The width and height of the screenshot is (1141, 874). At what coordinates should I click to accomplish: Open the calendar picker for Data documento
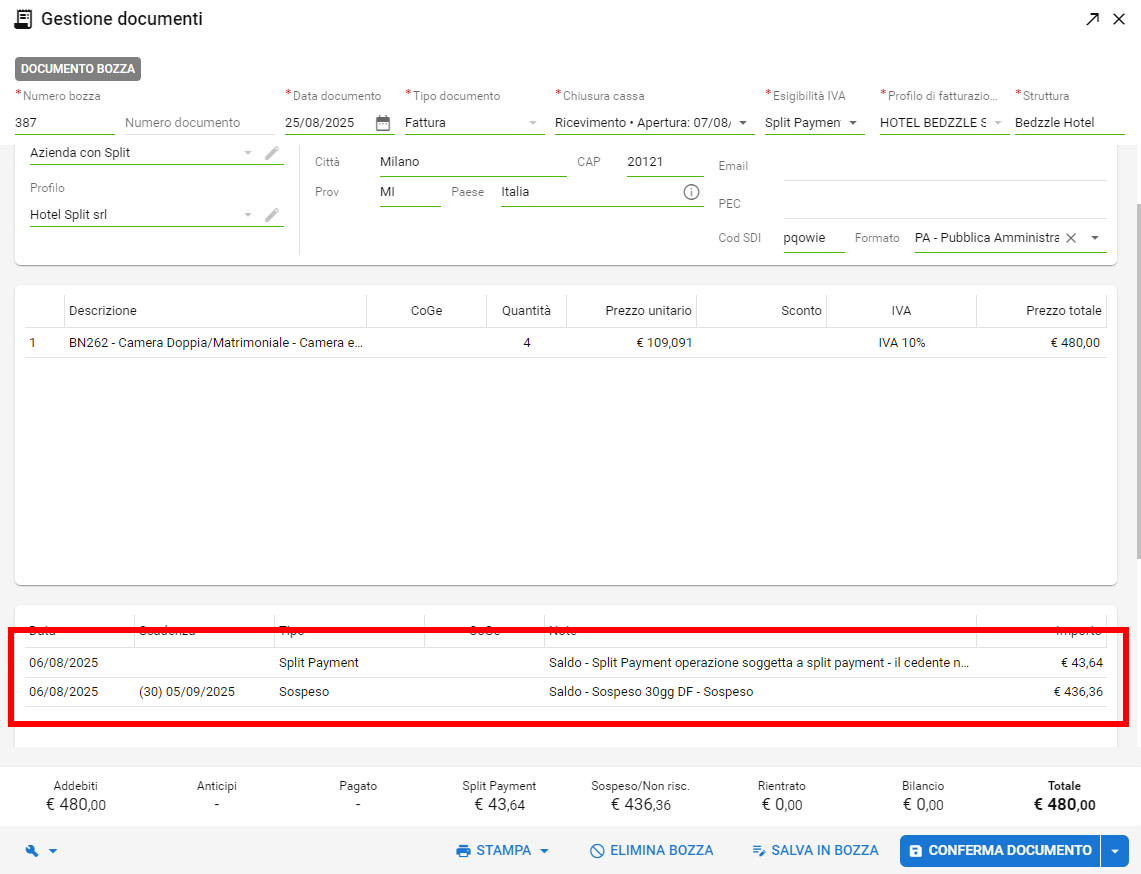pyautogui.click(x=383, y=123)
